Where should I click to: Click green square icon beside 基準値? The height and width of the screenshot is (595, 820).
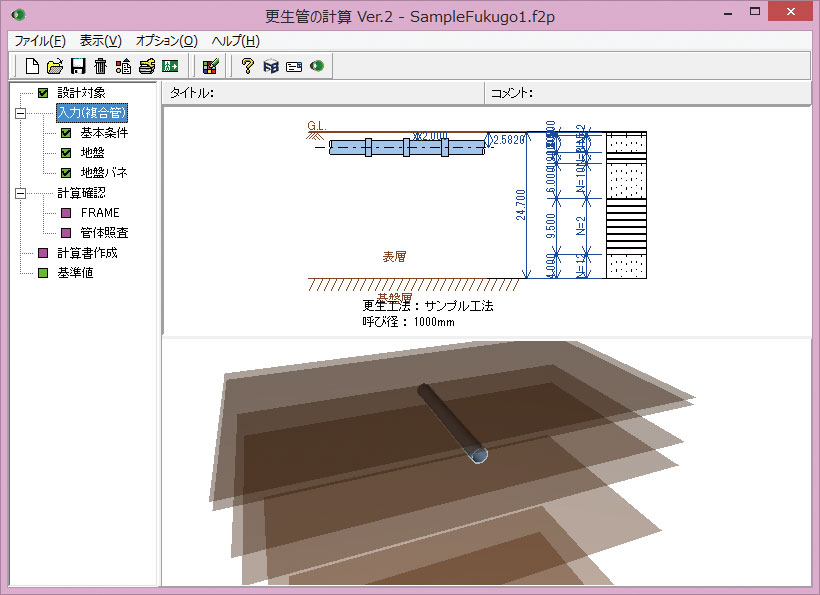pyautogui.click(x=43, y=273)
